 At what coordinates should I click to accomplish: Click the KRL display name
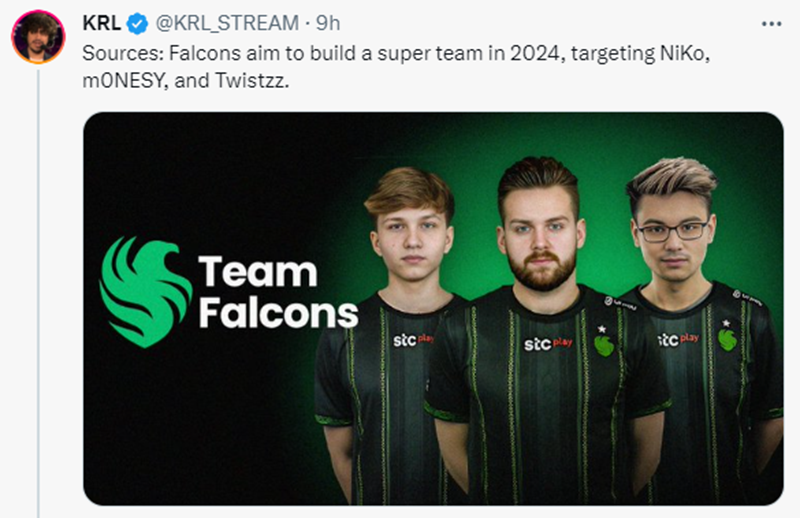102,23
